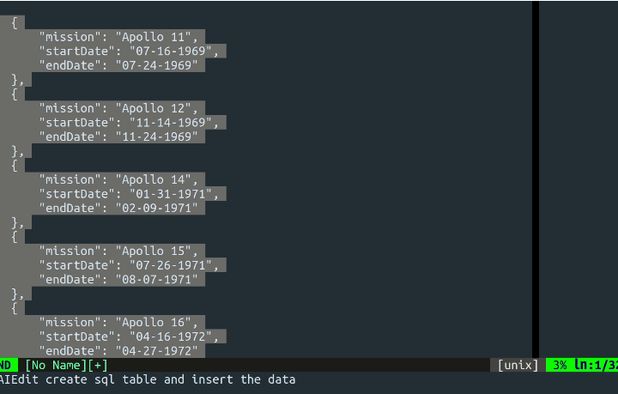Click the end date "11-24-1969"
This screenshot has width=618, height=394.
pos(156,137)
